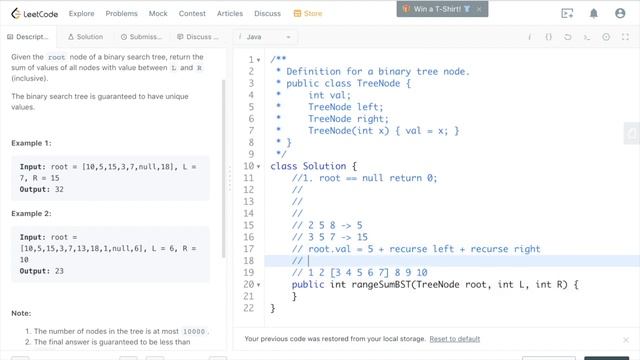Click the 'Output: 23' text
The width and height of the screenshot is (640, 360).
tap(42, 271)
